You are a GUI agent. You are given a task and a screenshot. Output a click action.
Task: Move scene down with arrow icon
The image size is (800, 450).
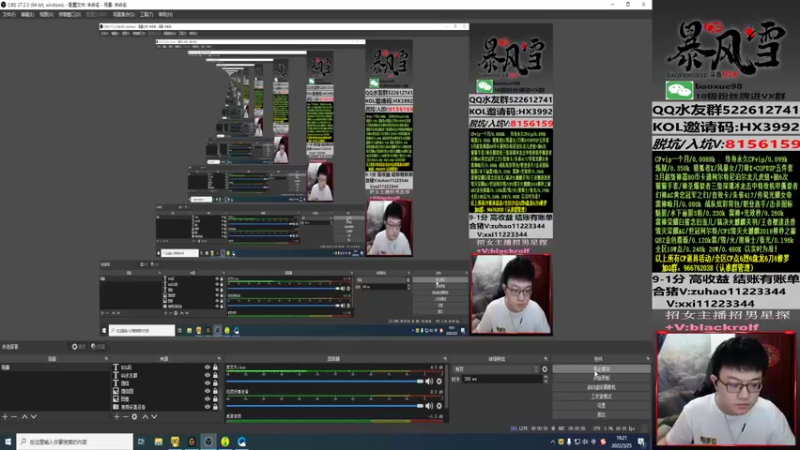pos(34,417)
